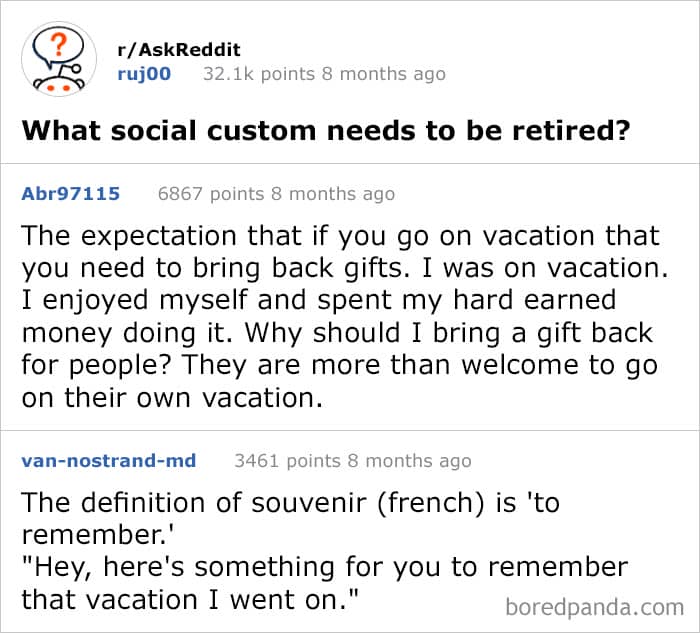Open the r/AskReddit subreddit link

point(179,50)
